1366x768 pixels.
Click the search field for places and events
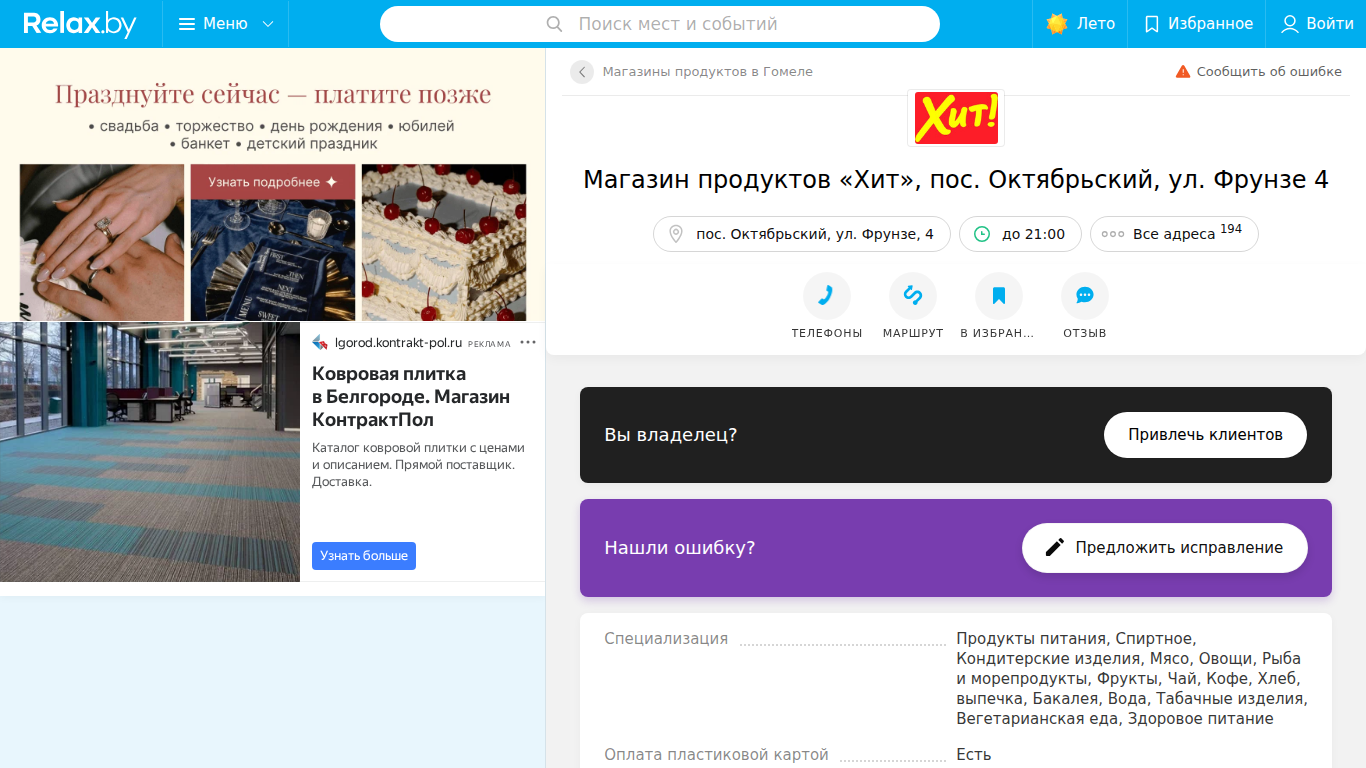click(x=660, y=24)
